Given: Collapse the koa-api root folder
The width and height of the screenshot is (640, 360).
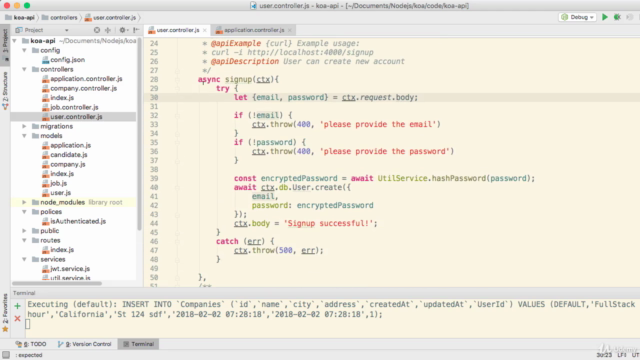Looking at the screenshot, I should click(15, 41).
